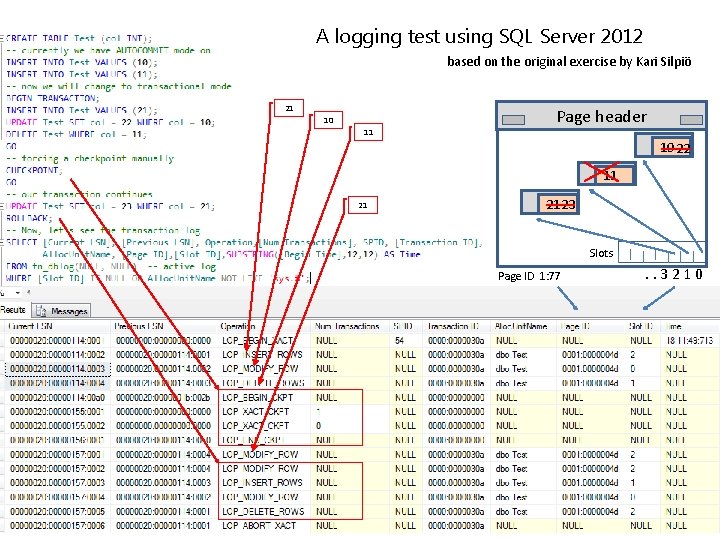Switch to the Results tab

(x=13, y=310)
